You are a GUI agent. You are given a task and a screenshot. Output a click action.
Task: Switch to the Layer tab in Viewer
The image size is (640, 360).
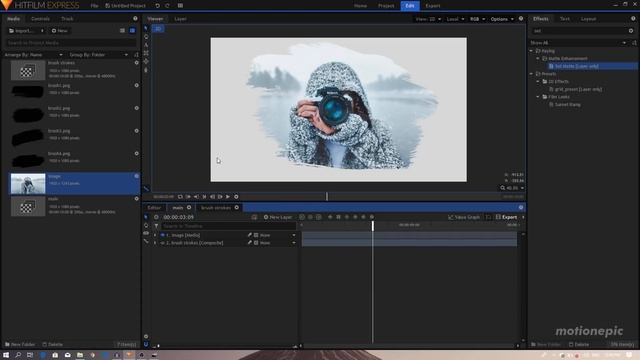pos(180,19)
